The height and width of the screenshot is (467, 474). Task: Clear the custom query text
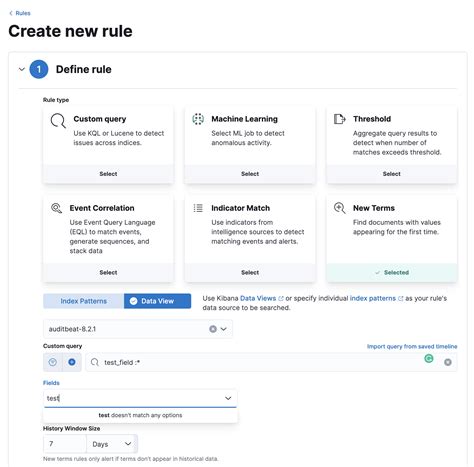click(x=448, y=362)
